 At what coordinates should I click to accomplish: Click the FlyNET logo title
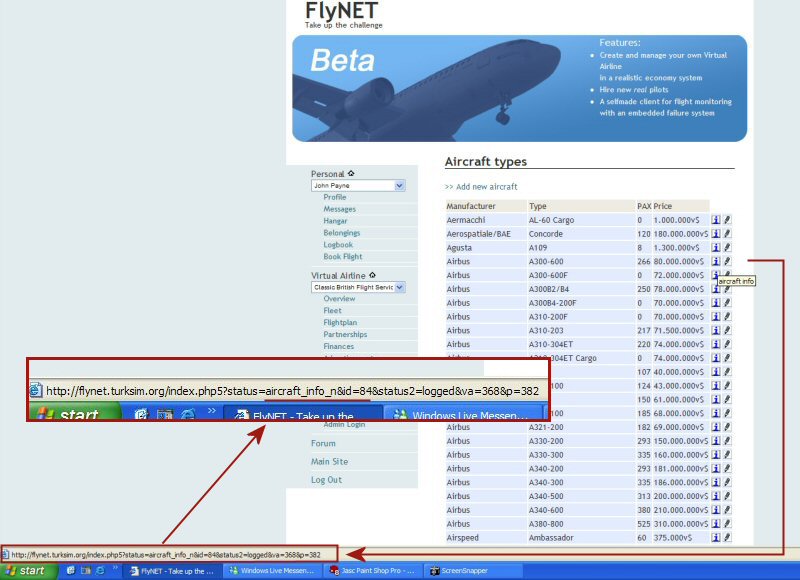coord(342,11)
